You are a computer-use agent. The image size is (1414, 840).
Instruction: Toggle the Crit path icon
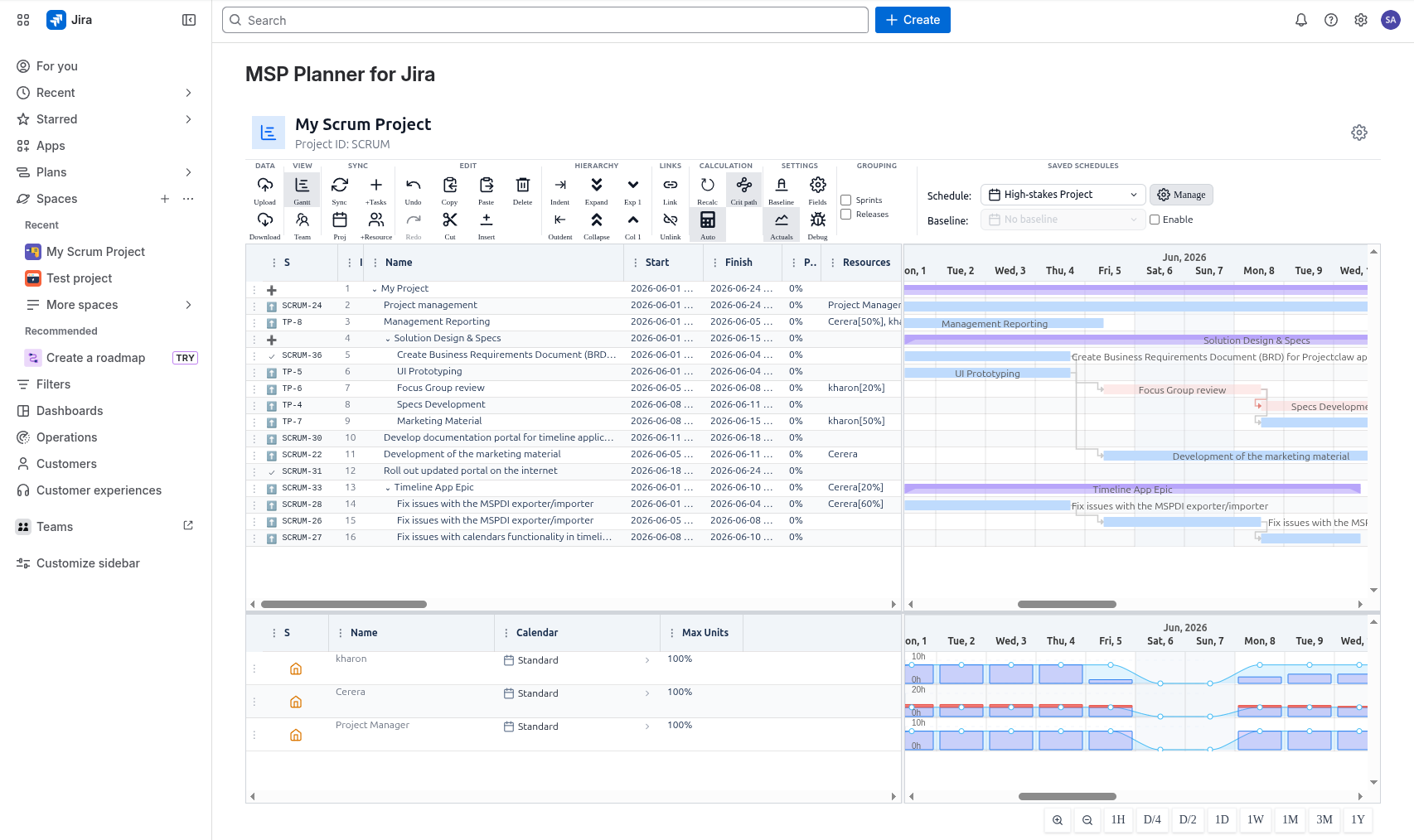[744, 190]
